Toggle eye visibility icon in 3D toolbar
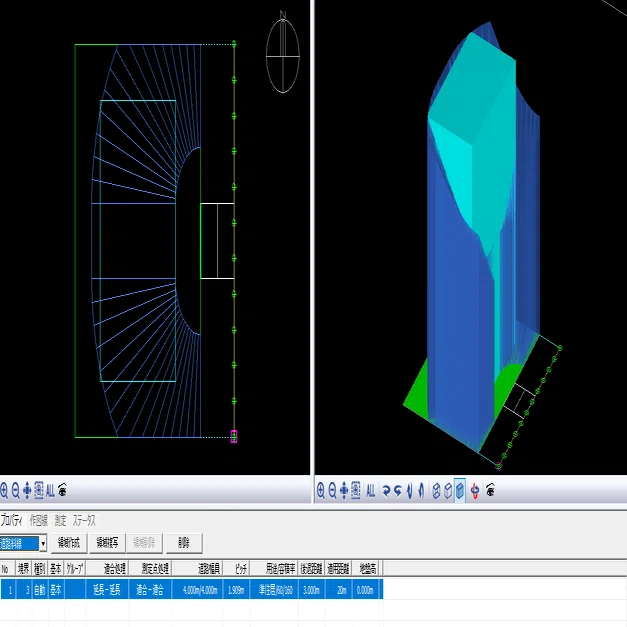Screen dimensions: 627x627 (x=490, y=490)
